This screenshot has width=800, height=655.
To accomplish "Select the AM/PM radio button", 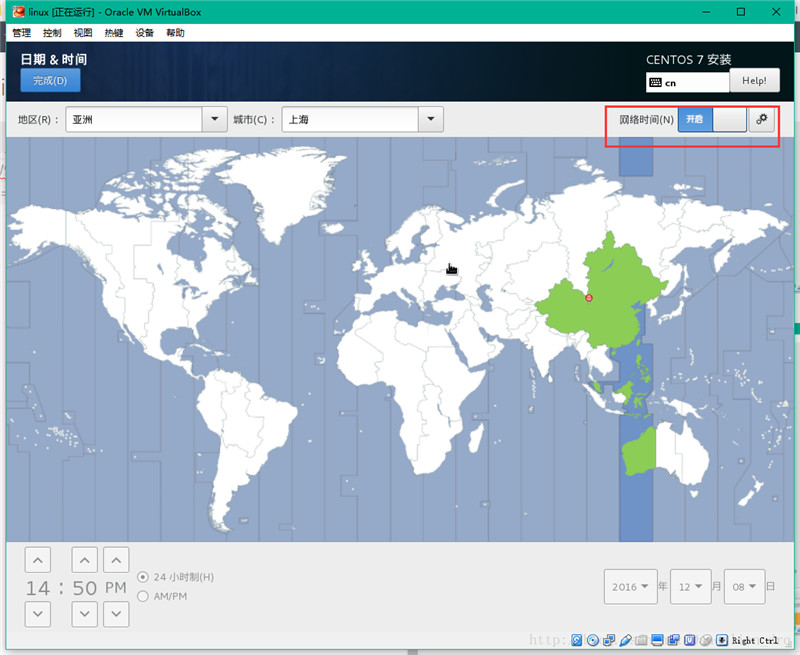I will [x=143, y=596].
